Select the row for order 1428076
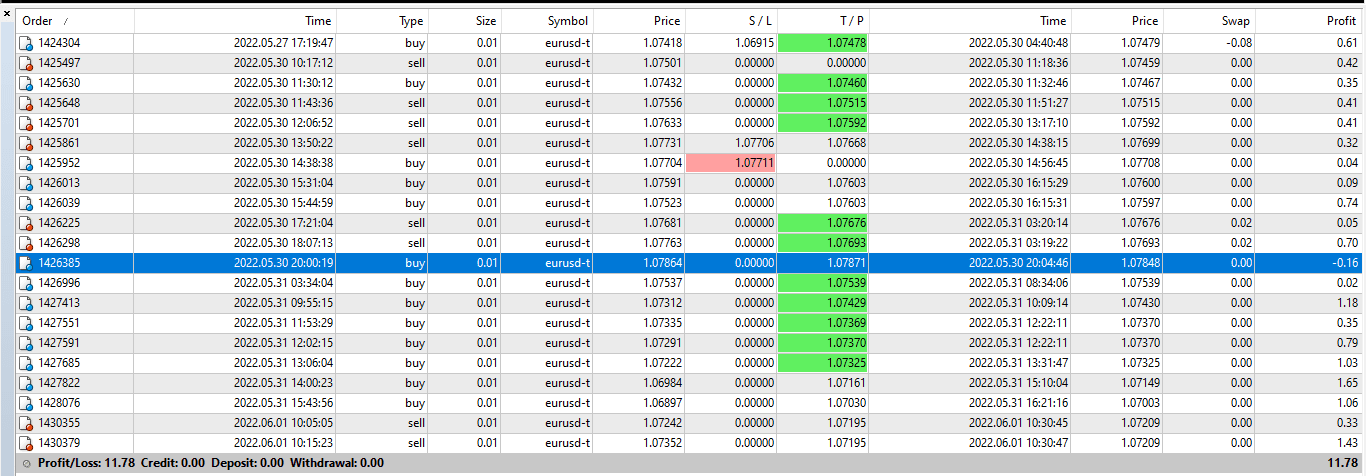1366x476 pixels. pos(690,403)
